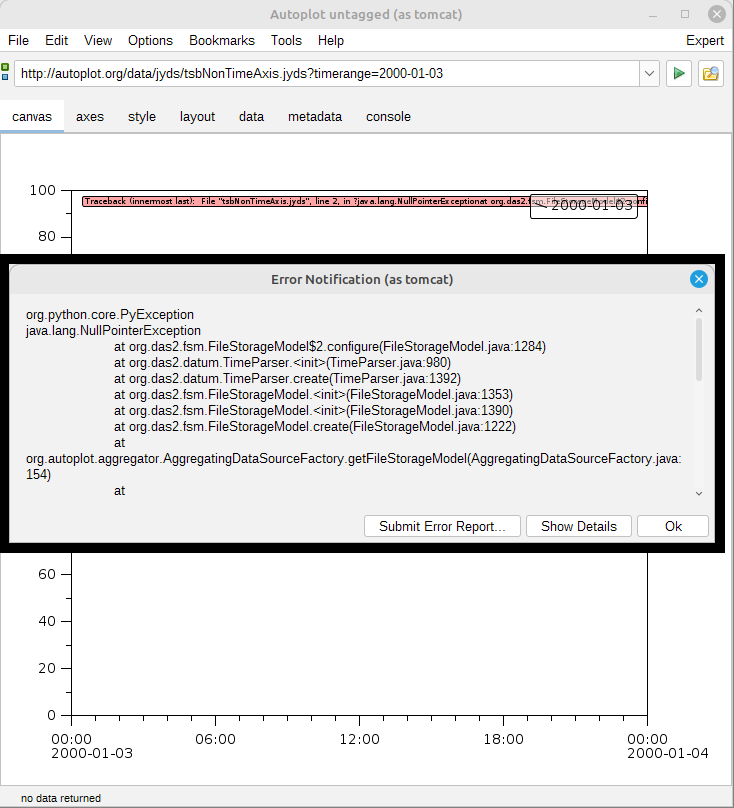Maximize the Autoplot window
The width and height of the screenshot is (734, 808).
[x=685, y=14]
